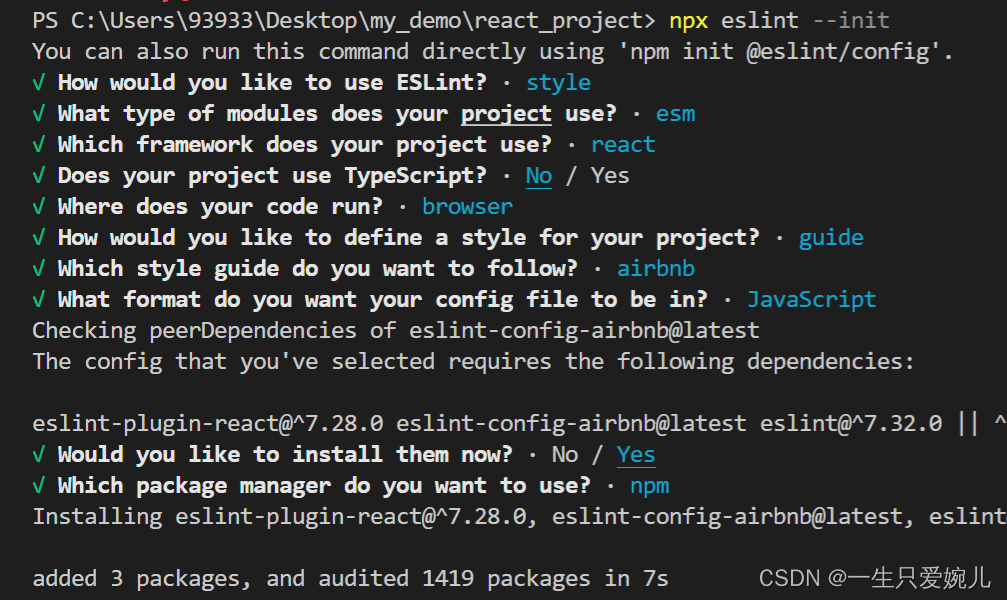Click the underlined word 'project' in modules question
1007x600 pixels.
coord(506,114)
